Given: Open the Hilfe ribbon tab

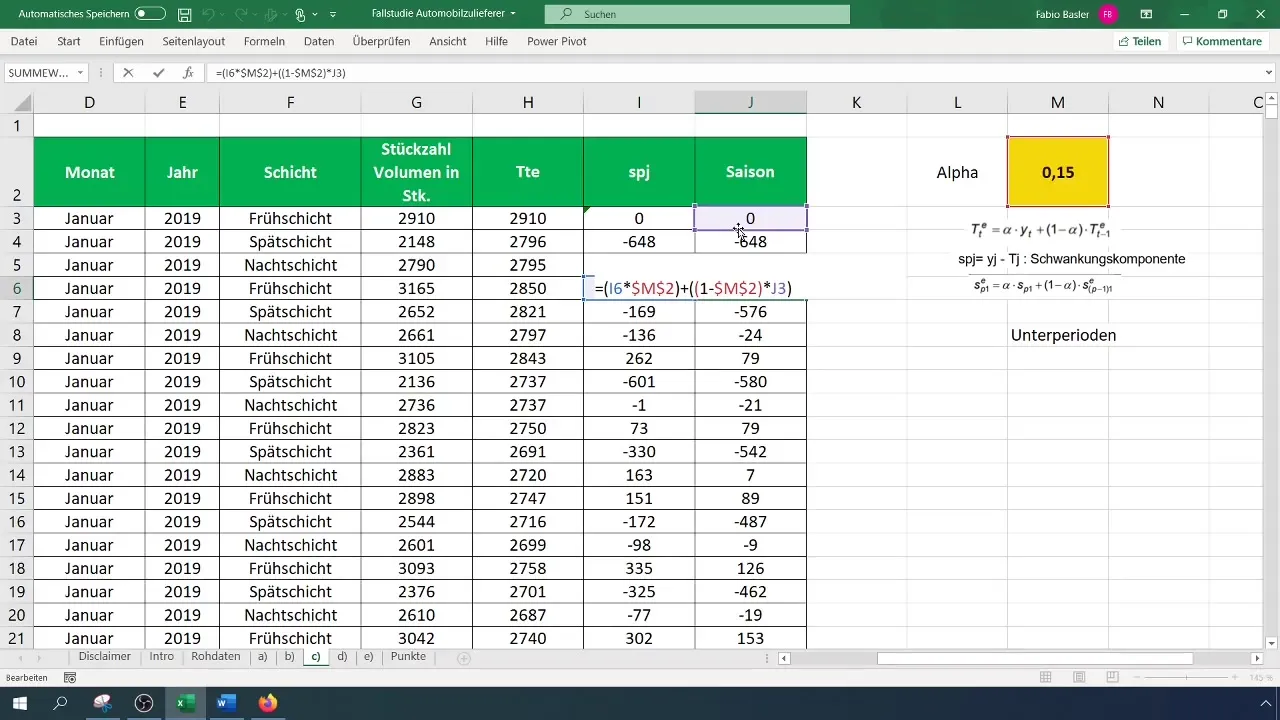Looking at the screenshot, I should 496,42.
